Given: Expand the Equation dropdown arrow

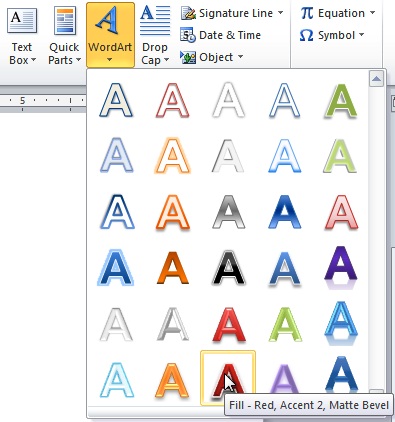Looking at the screenshot, I should [x=372, y=13].
